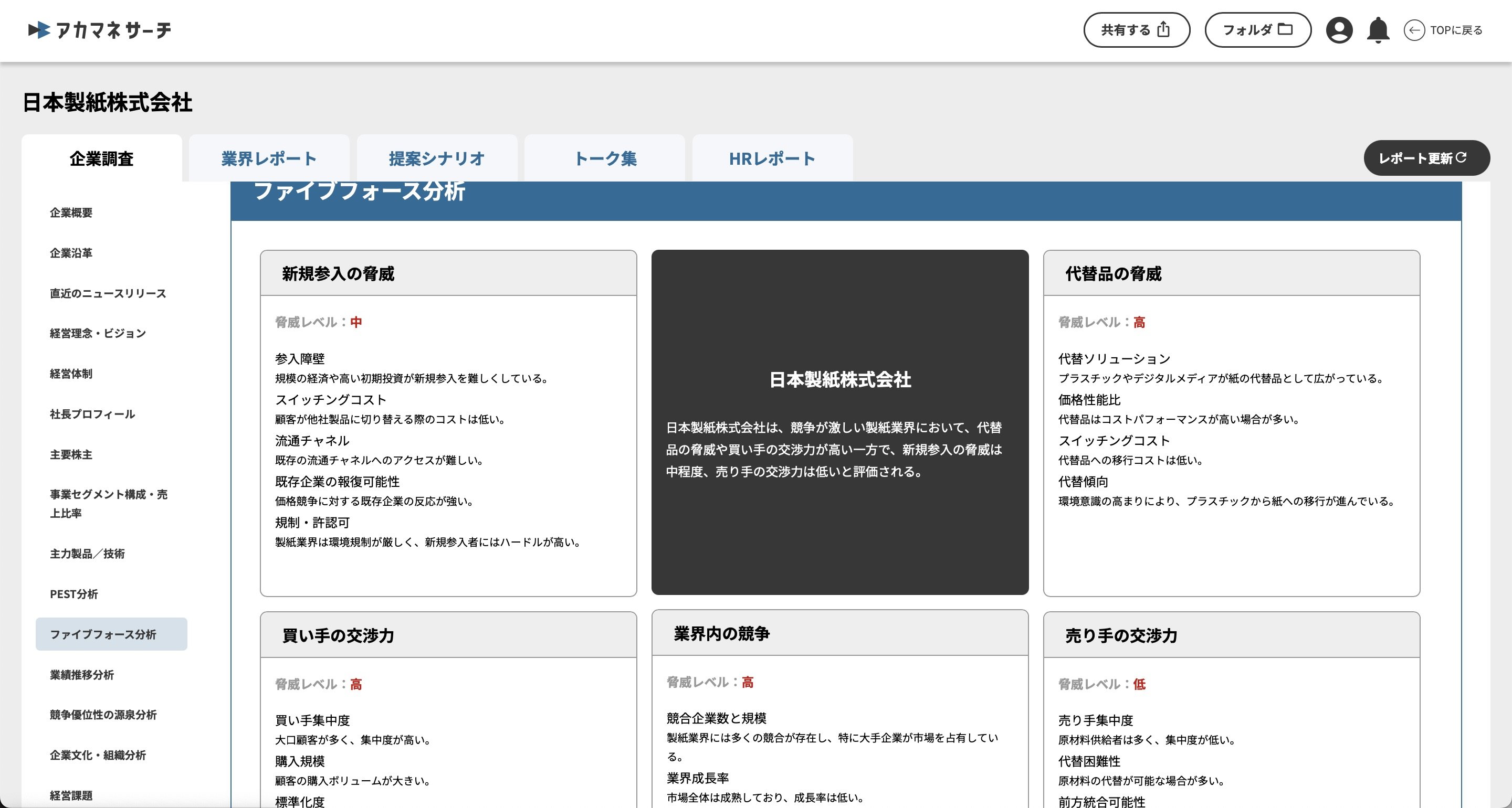Click the 日本製紙株式会社 page heading

click(108, 103)
